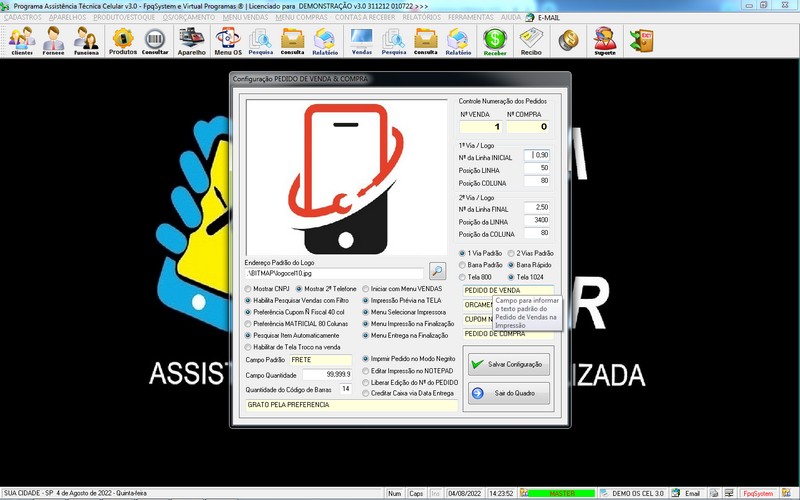Click the Salvar Configuração button
This screenshot has height=500, width=800.
(x=509, y=364)
